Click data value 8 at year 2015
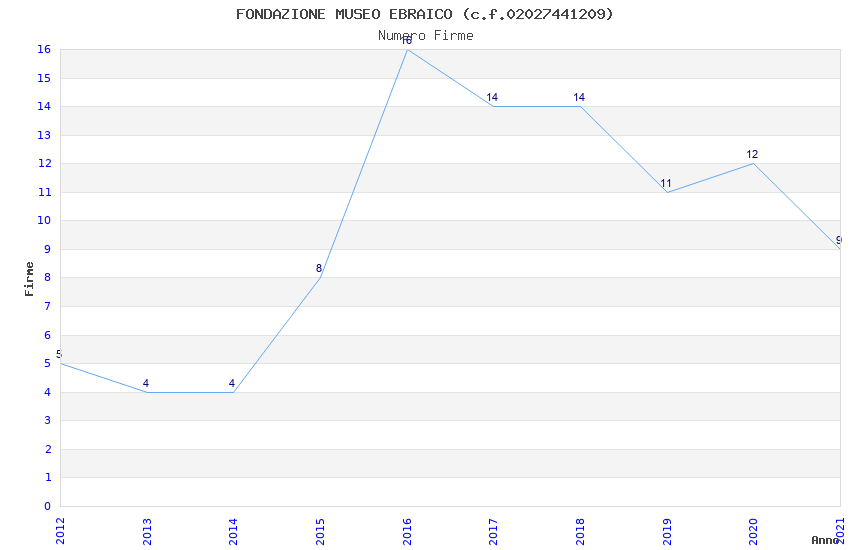The width and height of the screenshot is (850, 550). 319,268
